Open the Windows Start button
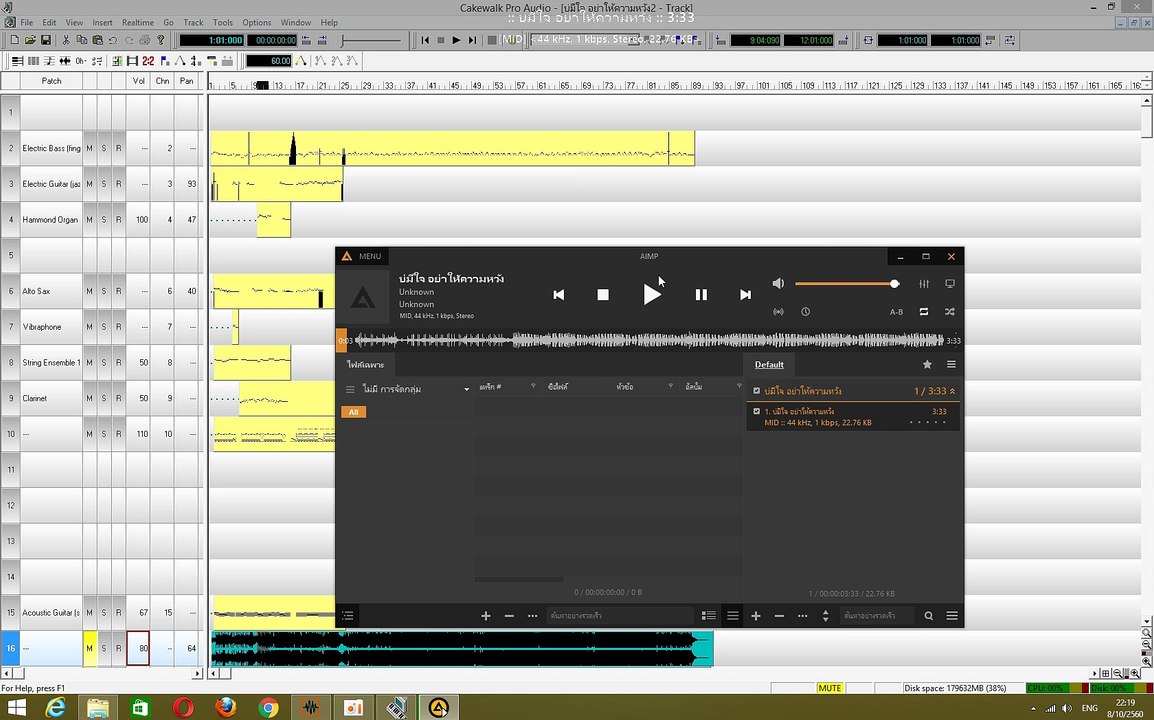The height and width of the screenshot is (720, 1154). point(16,707)
